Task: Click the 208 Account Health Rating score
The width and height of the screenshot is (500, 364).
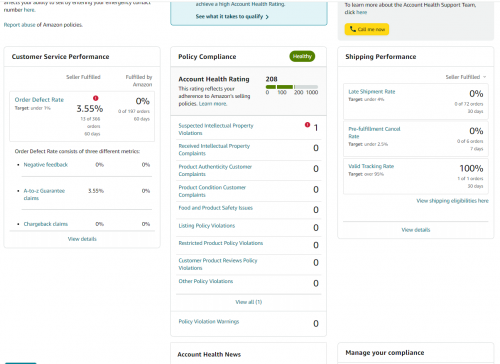Action: pos(271,79)
